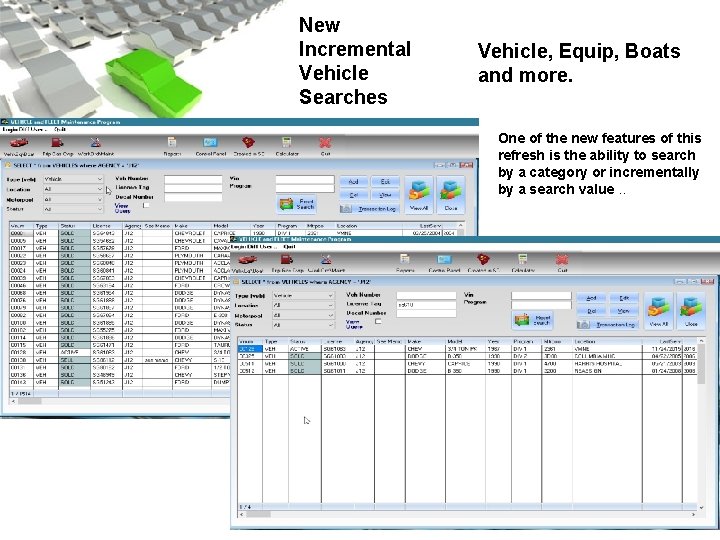Open Reports icon in back window toolbar
The height and width of the screenshot is (540, 720).
[x=172, y=142]
